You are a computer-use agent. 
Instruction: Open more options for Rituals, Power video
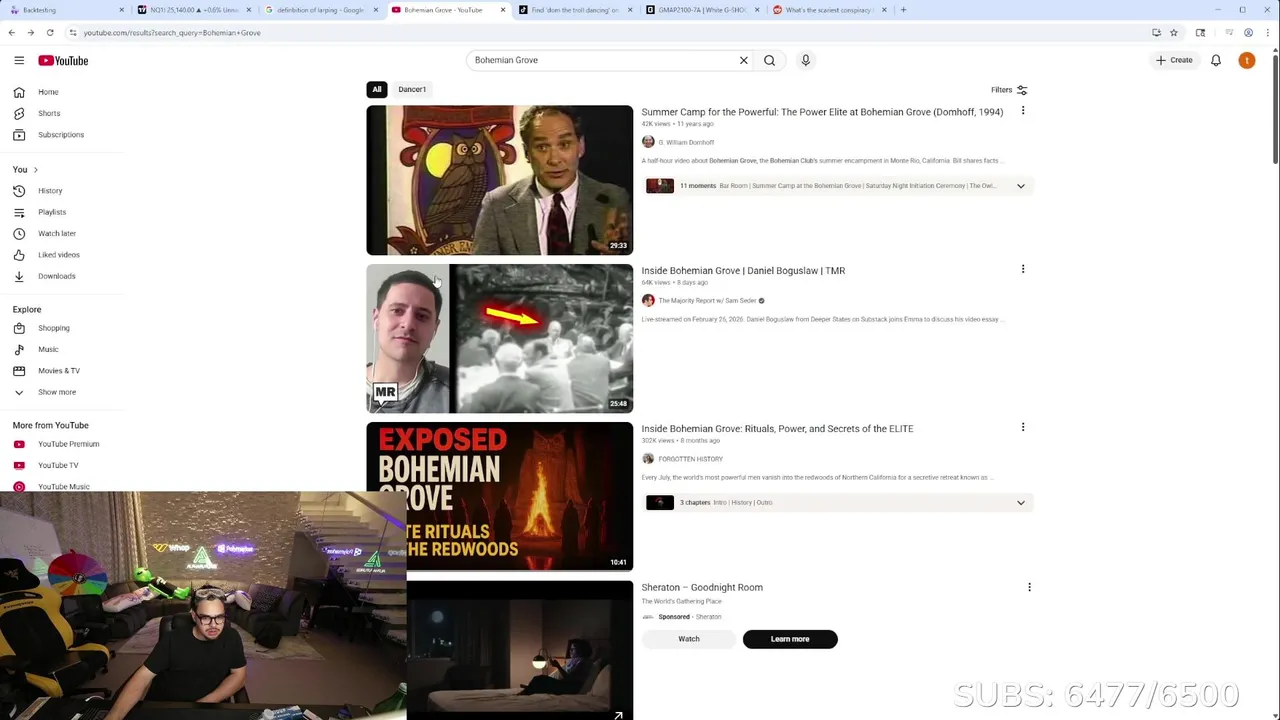click(1023, 427)
